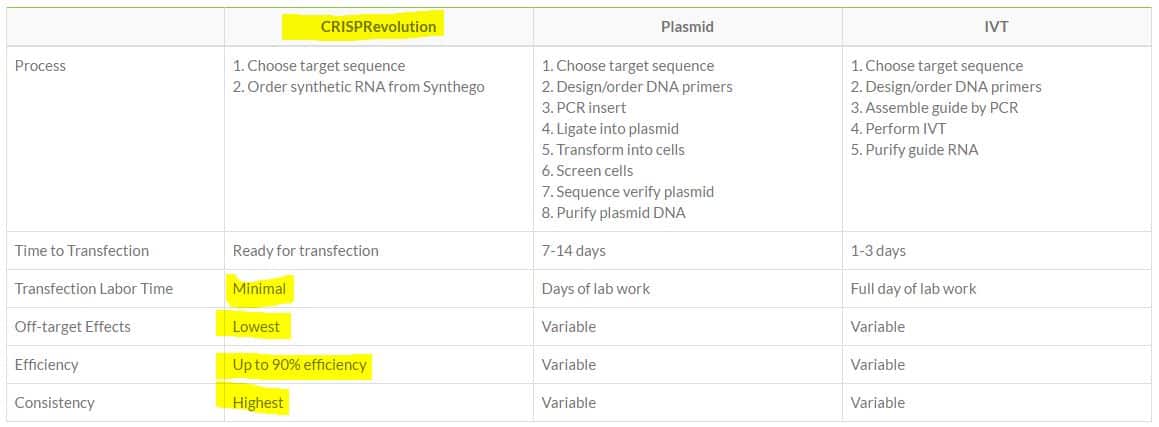Click the 7-14 days cell
Viewport: 1159px width, 427px height.
tap(573, 251)
